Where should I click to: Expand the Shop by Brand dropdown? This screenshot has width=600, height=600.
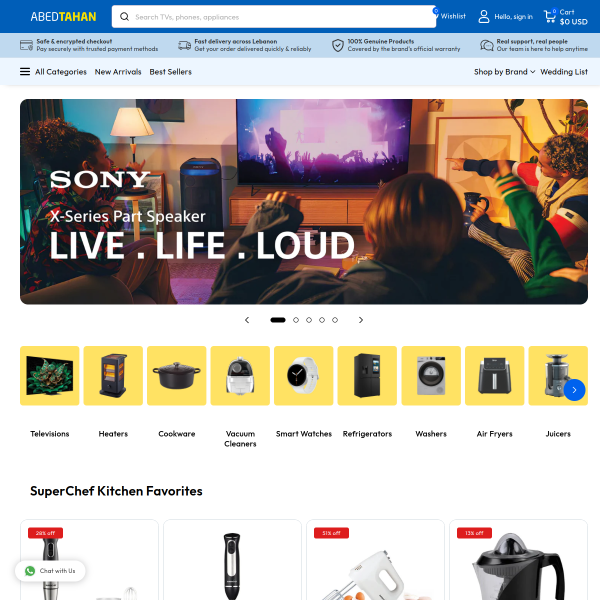tap(504, 72)
